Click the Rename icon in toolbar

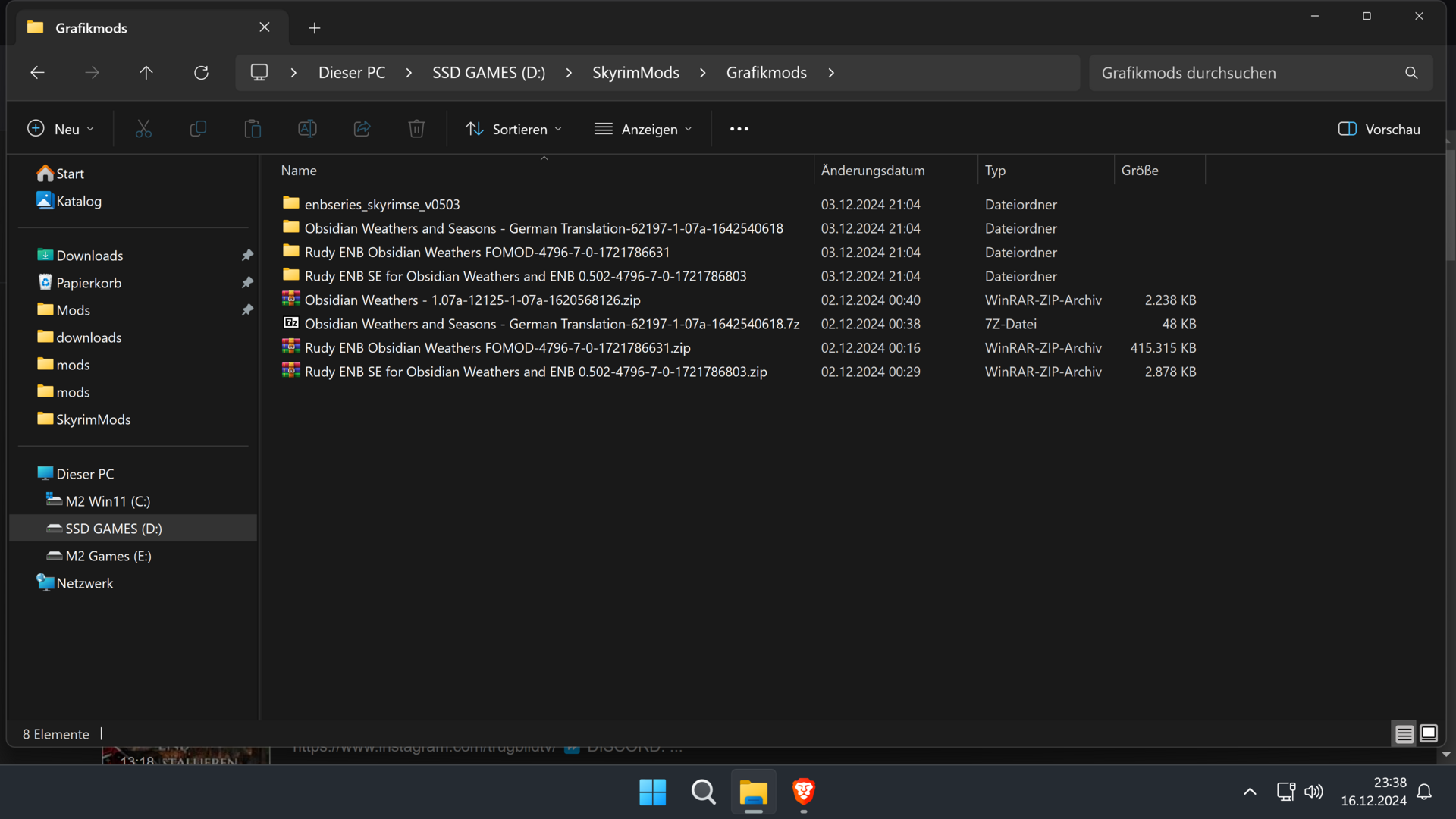tap(307, 129)
